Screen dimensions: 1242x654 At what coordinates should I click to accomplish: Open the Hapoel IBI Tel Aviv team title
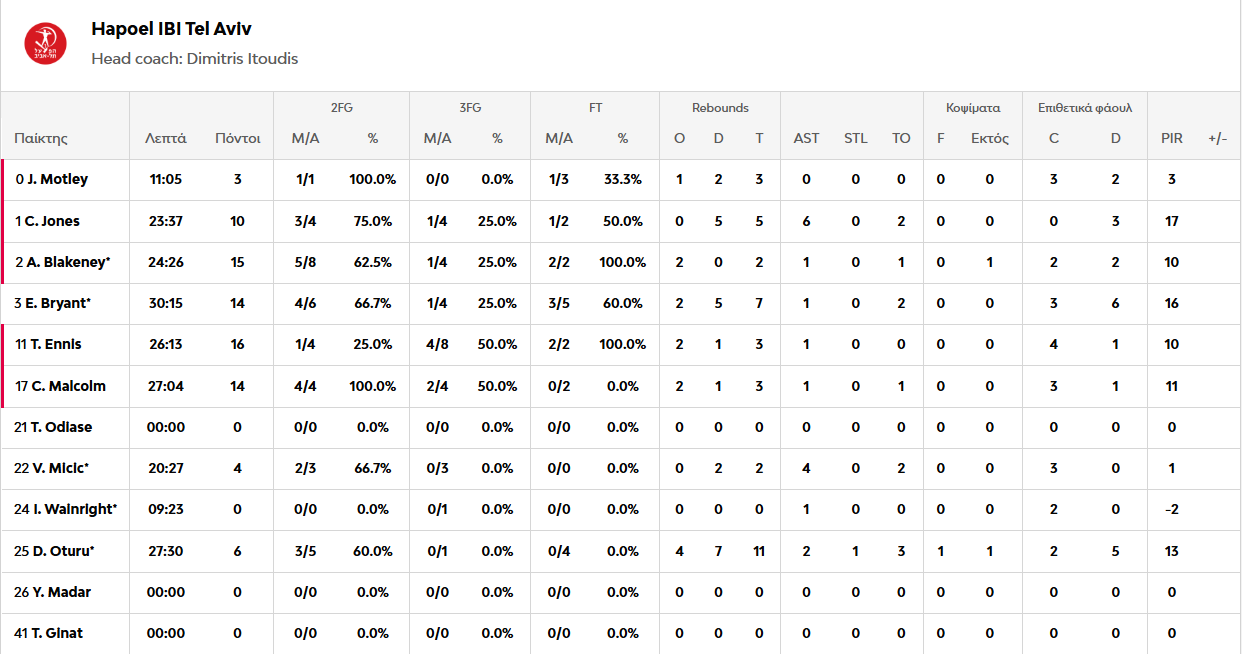coord(171,28)
